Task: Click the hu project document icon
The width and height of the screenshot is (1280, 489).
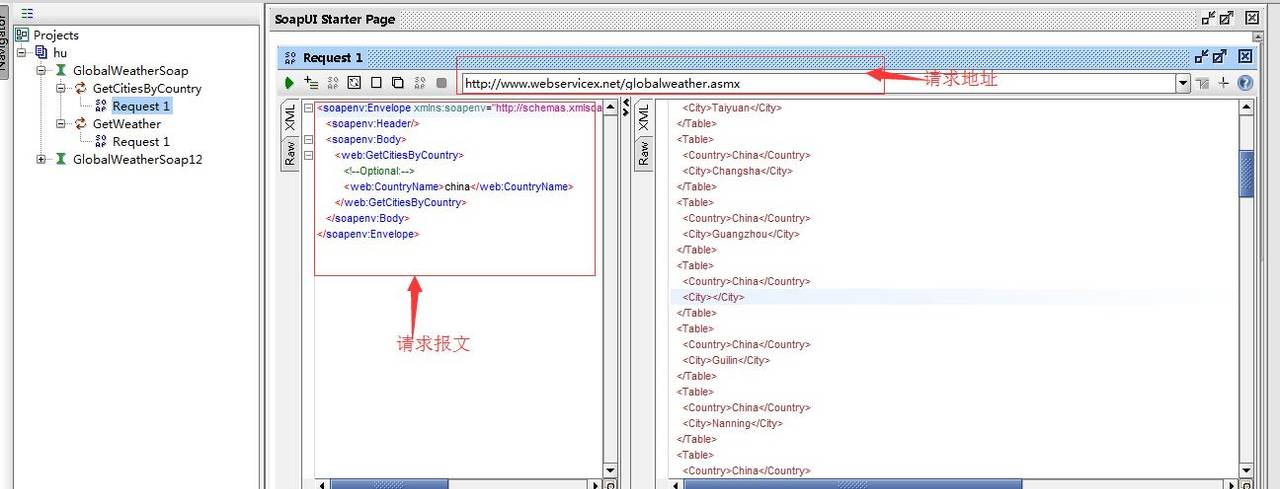Action: (x=41, y=53)
